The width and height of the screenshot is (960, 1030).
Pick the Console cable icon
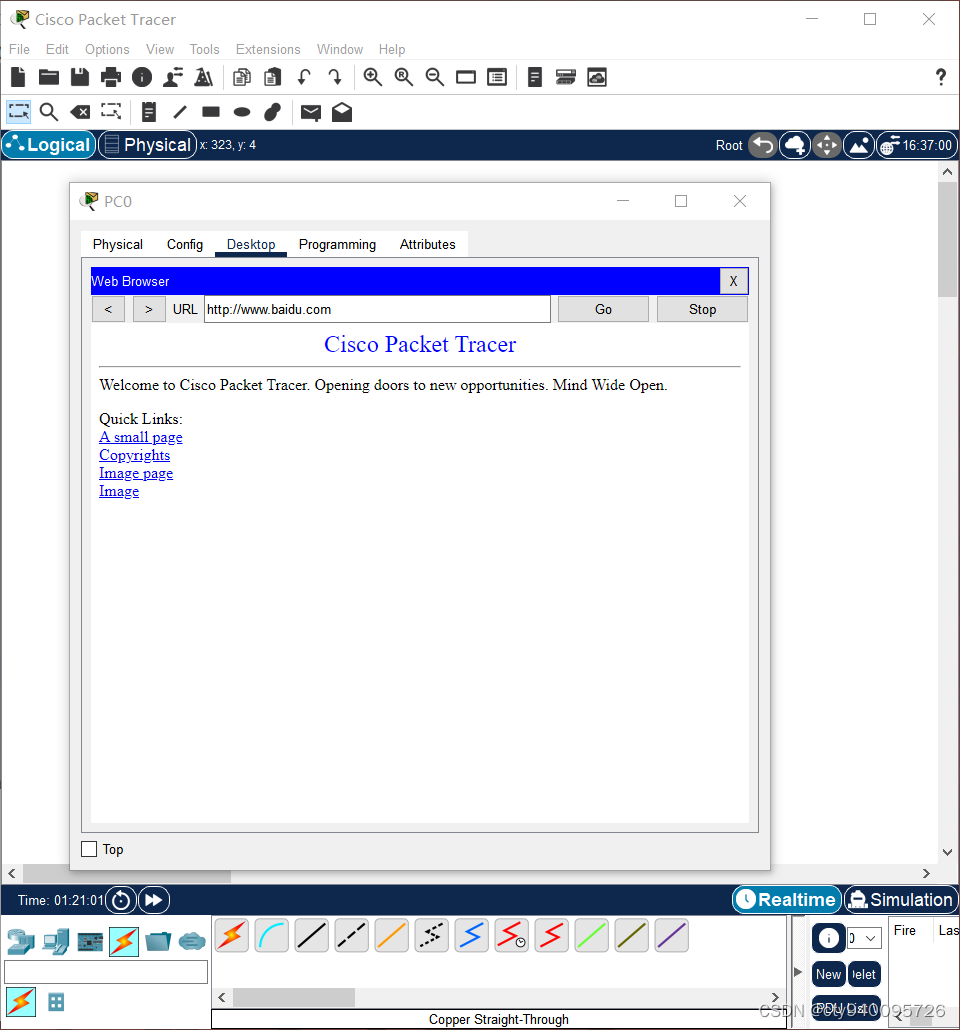(271, 935)
